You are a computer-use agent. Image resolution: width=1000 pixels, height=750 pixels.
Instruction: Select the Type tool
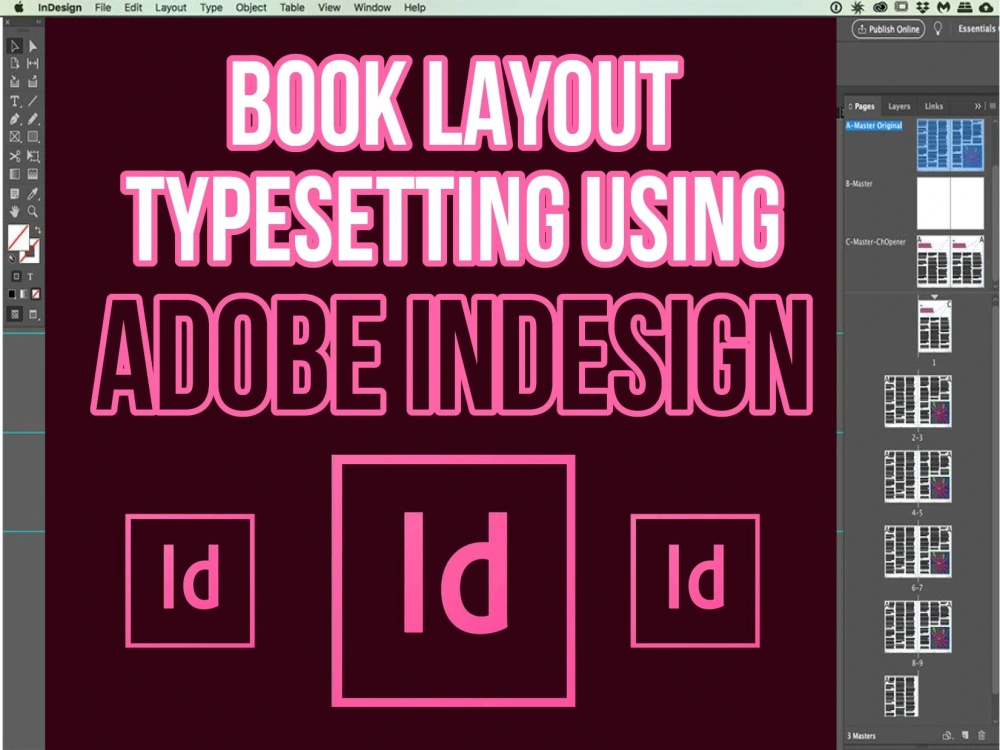(15, 101)
